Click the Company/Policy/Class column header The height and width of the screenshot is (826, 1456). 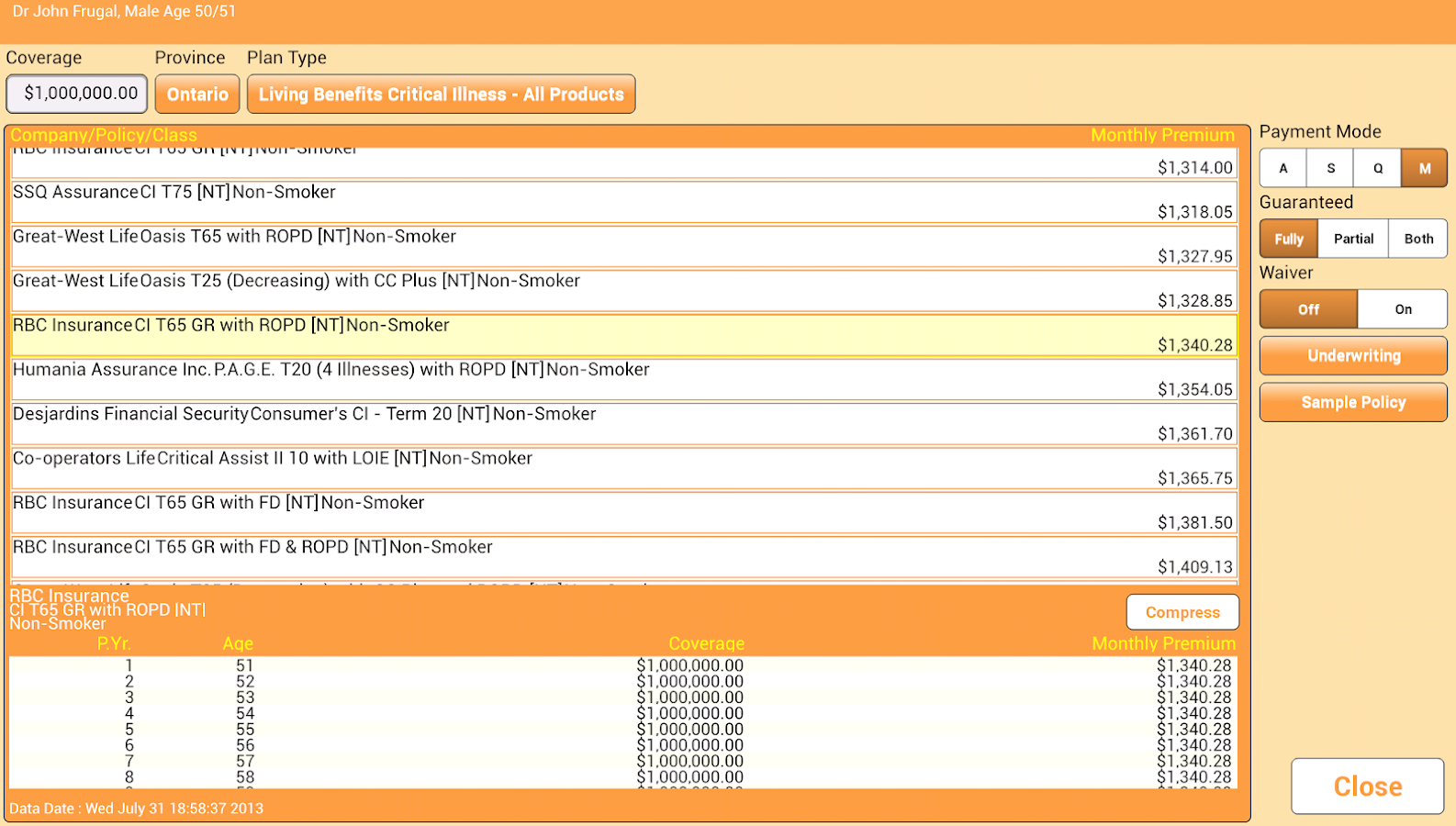pos(104,135)
